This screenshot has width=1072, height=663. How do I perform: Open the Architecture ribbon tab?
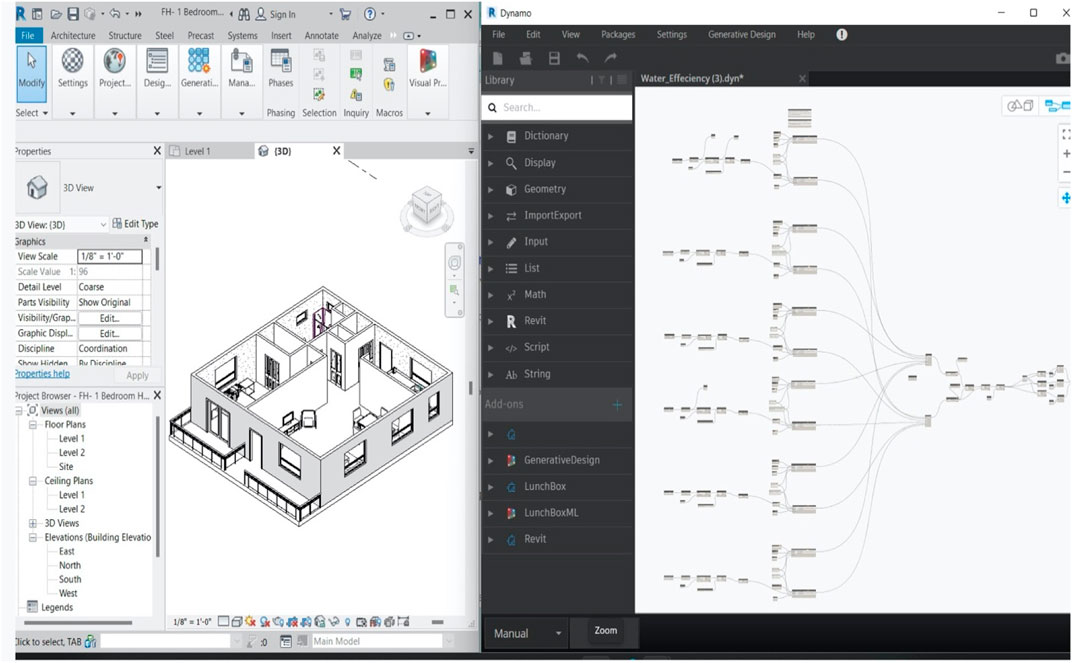point(72,36)
